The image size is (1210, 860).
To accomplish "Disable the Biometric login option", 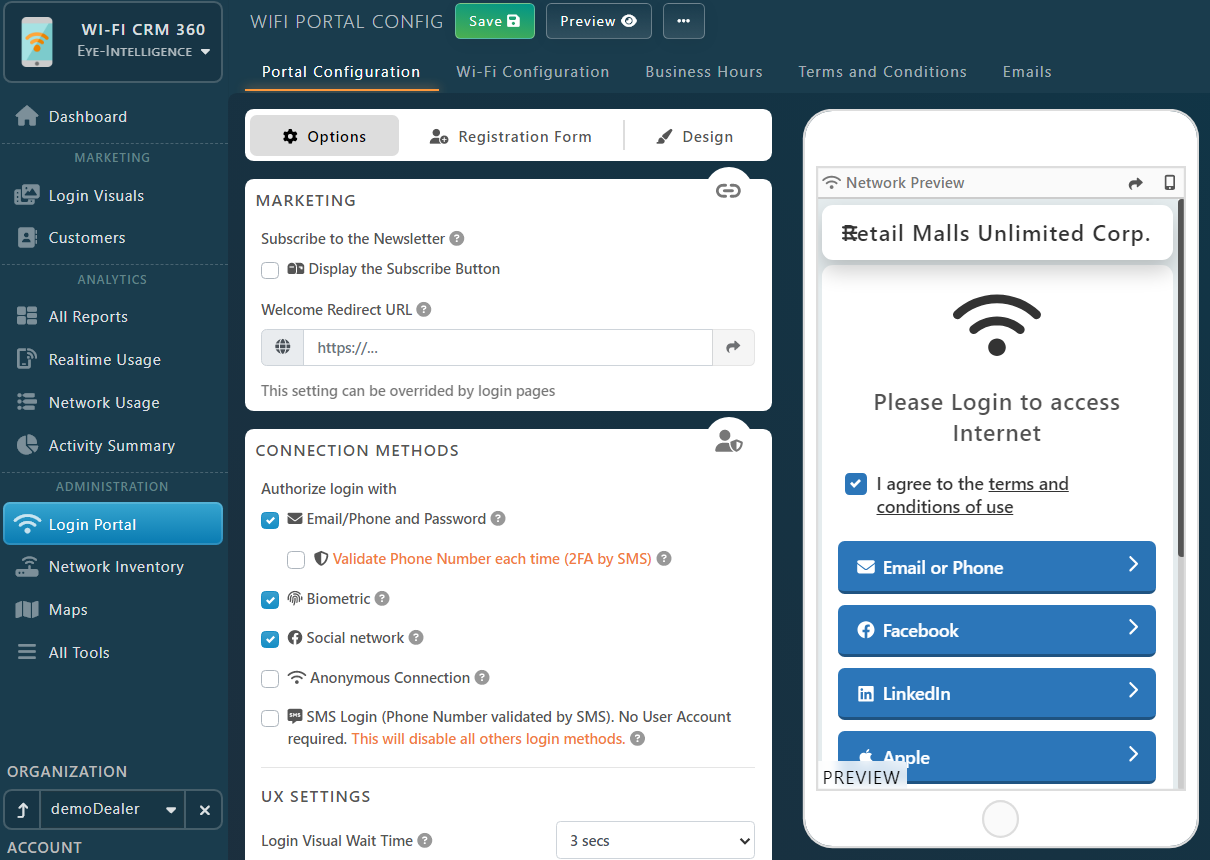I will tap(269, 600).
